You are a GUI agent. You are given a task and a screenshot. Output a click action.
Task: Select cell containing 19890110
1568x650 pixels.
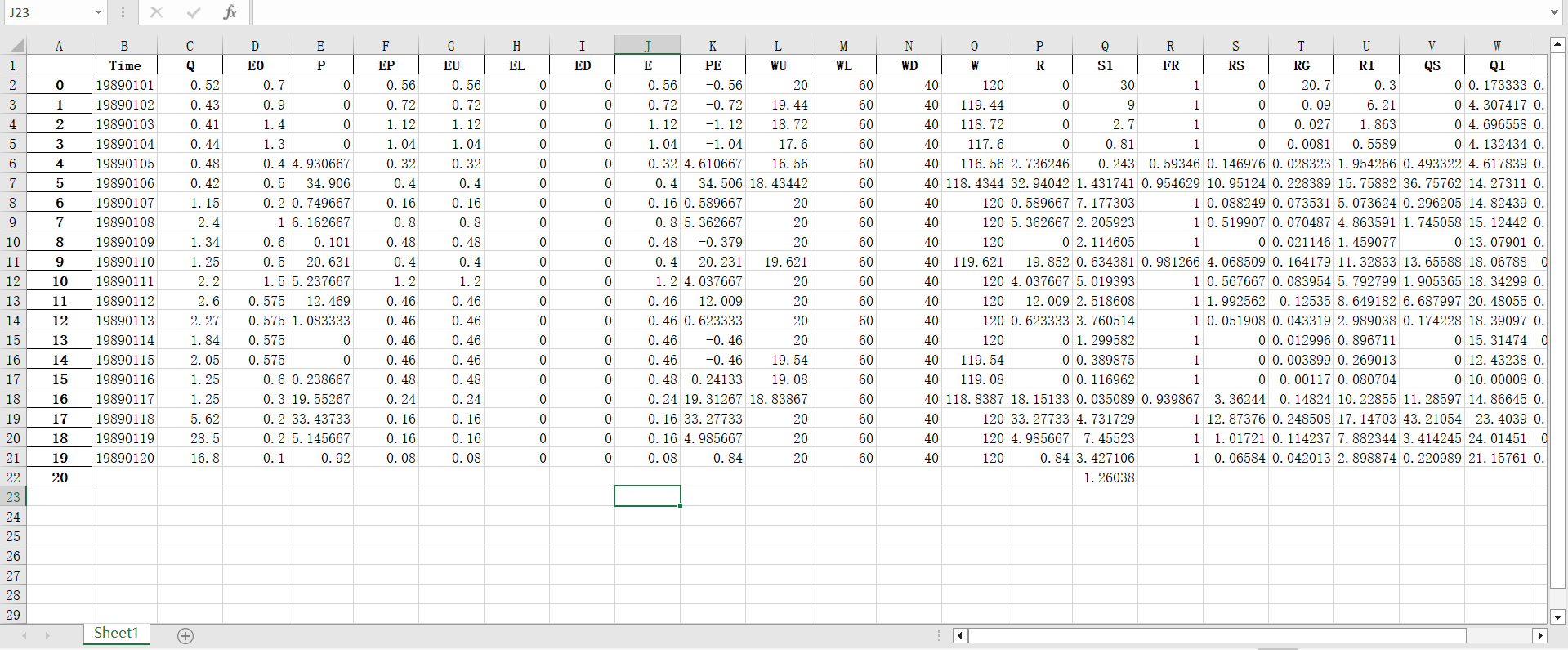124,262
